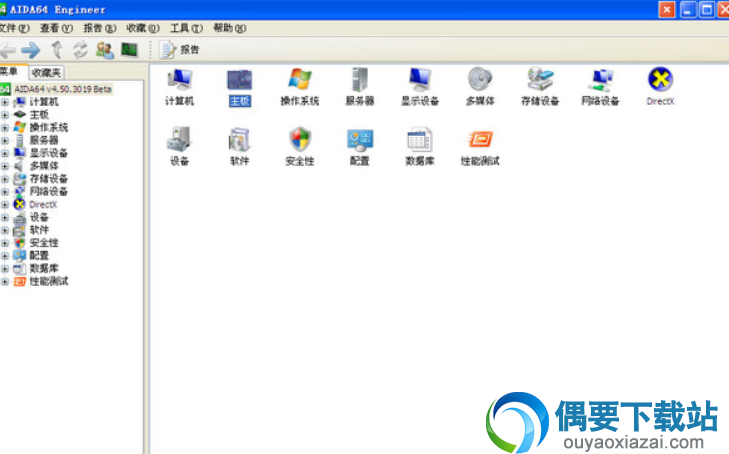Select 性能测试 in the tree
The width and height of the screenshot is (729, 454).
pyautogui.click(x=49, y=281)
